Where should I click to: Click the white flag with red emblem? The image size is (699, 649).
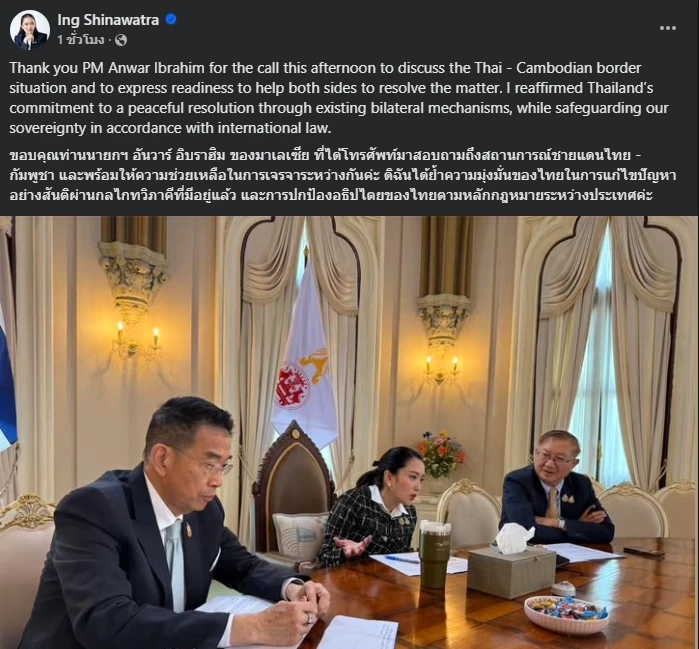coord(304,357)
